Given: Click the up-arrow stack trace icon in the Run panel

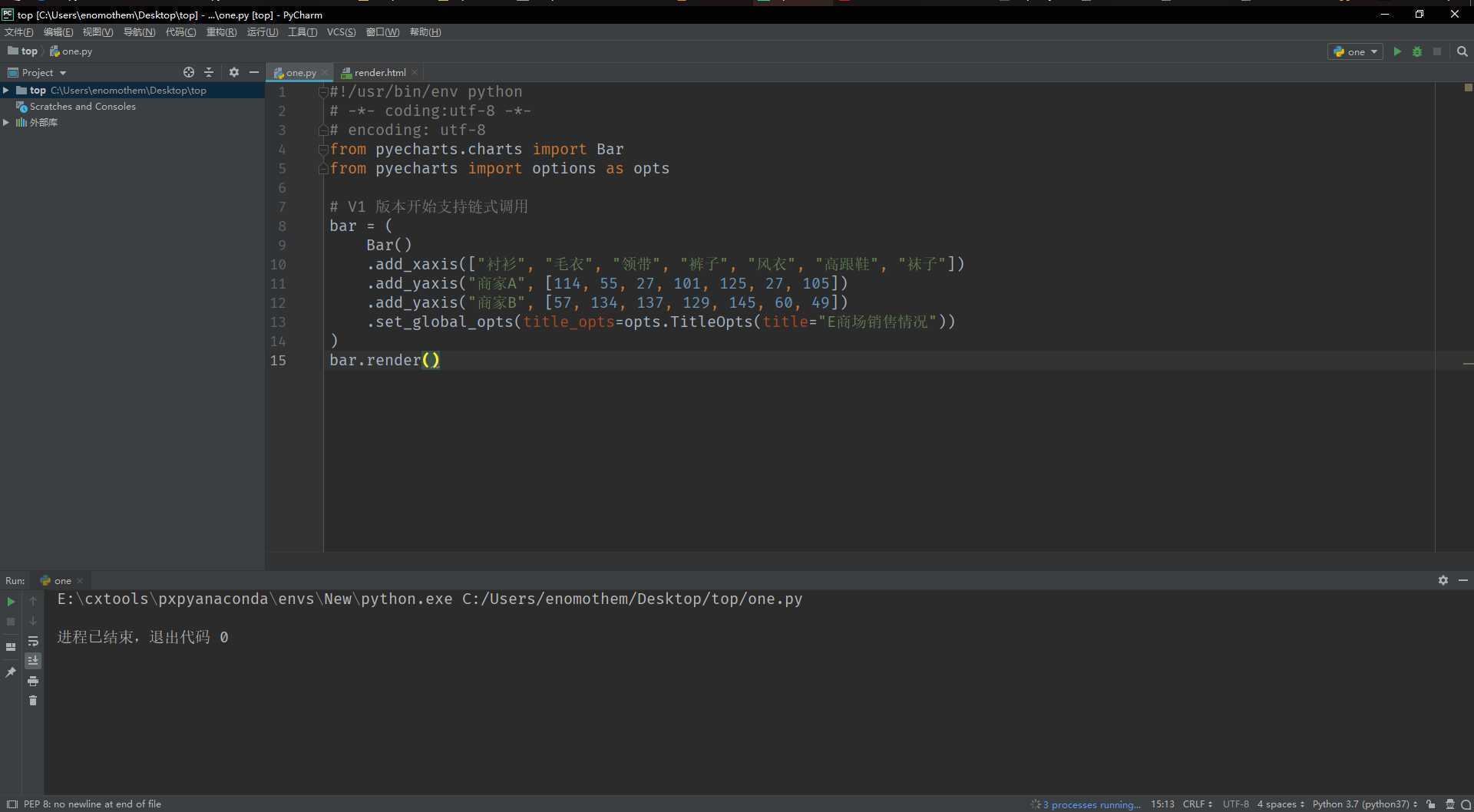Looking at the screenshot, I should click(33, 601).
